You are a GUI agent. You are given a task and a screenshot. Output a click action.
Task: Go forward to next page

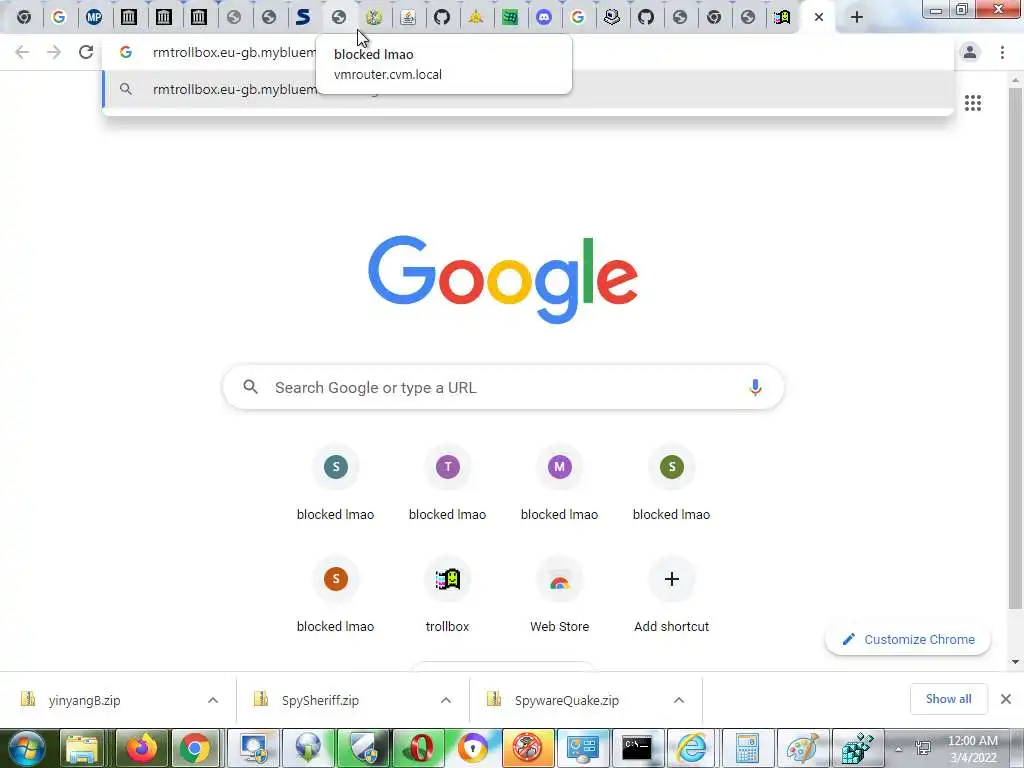point(54,52)
